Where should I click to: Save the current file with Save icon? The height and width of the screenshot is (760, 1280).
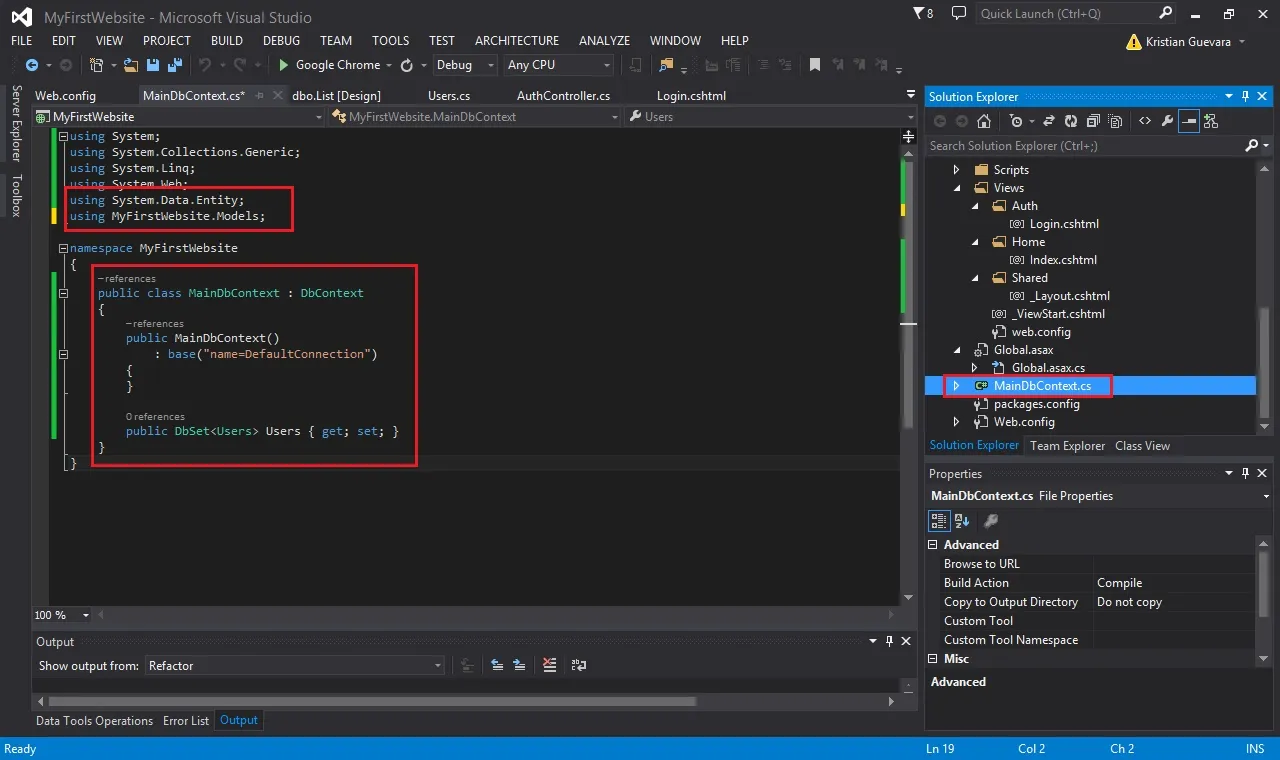point(152,65)
